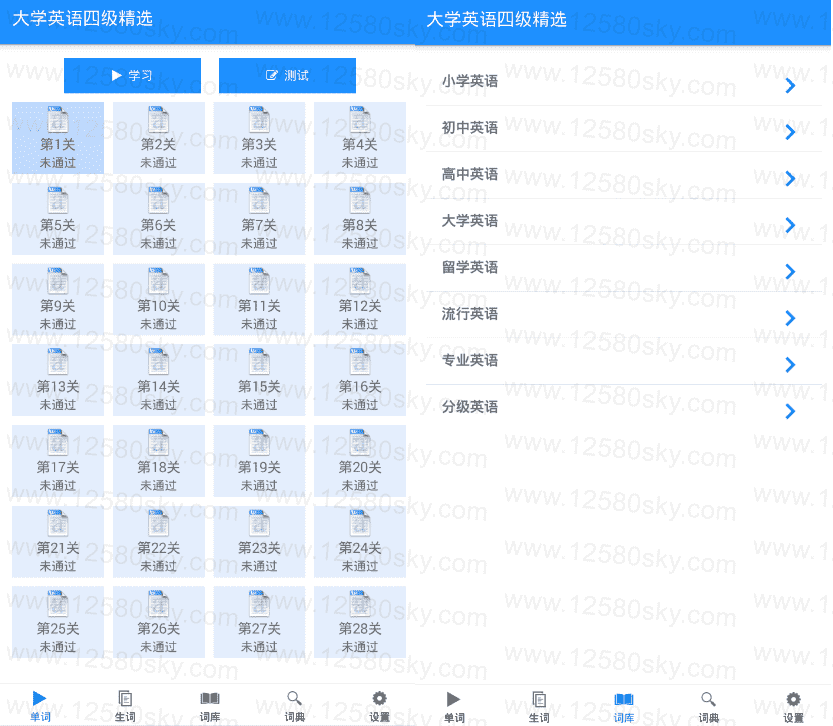
Task: Tap 词库 book icon on the left screen
Action: click(x=210, y=699)
